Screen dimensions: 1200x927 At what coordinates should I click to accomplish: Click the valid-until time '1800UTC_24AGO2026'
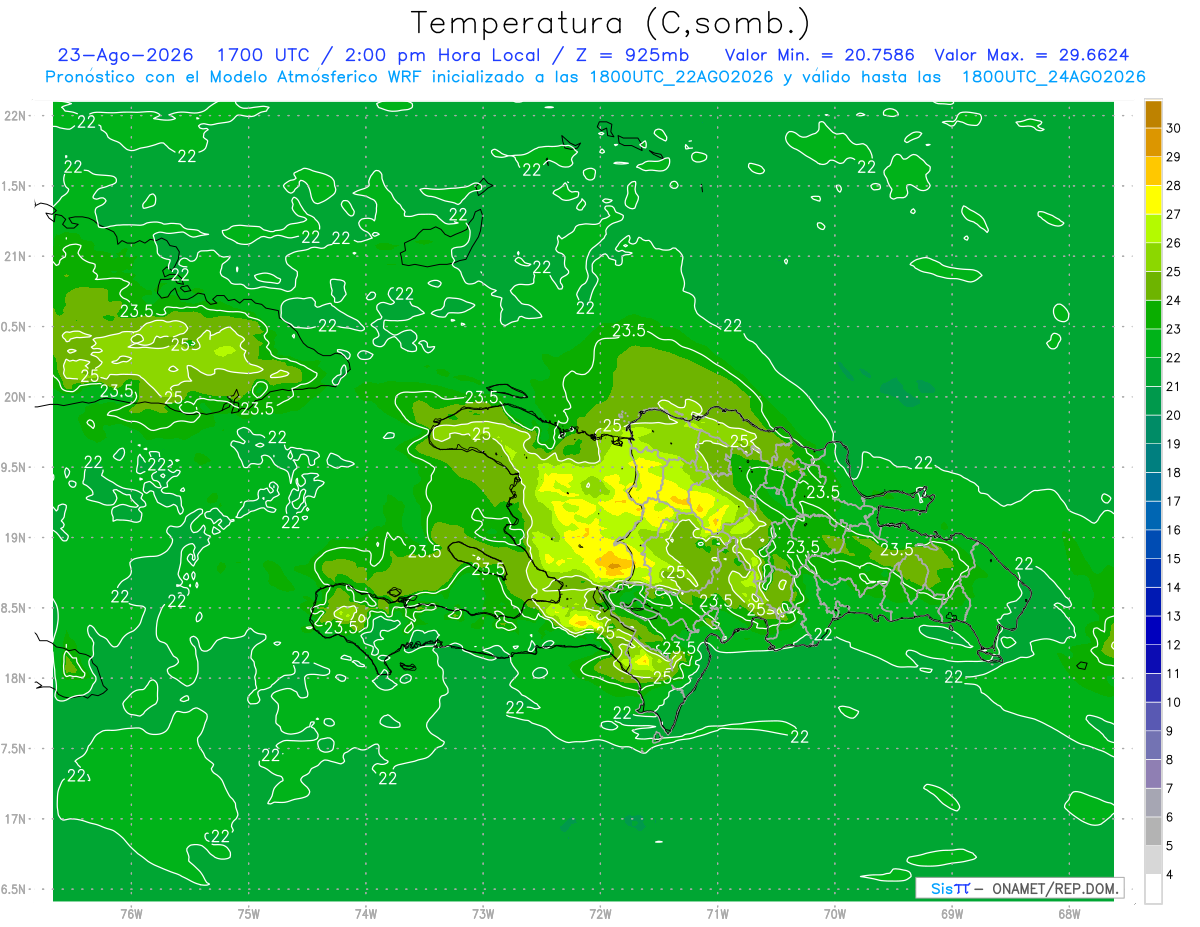pos(1053,77)
